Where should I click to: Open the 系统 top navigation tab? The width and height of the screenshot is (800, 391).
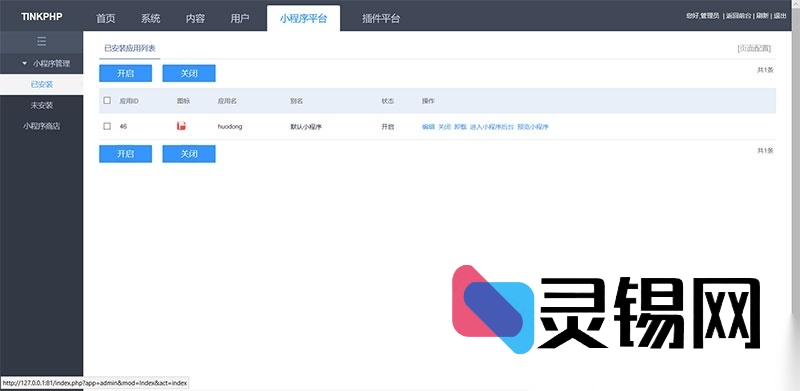(151, 19)
